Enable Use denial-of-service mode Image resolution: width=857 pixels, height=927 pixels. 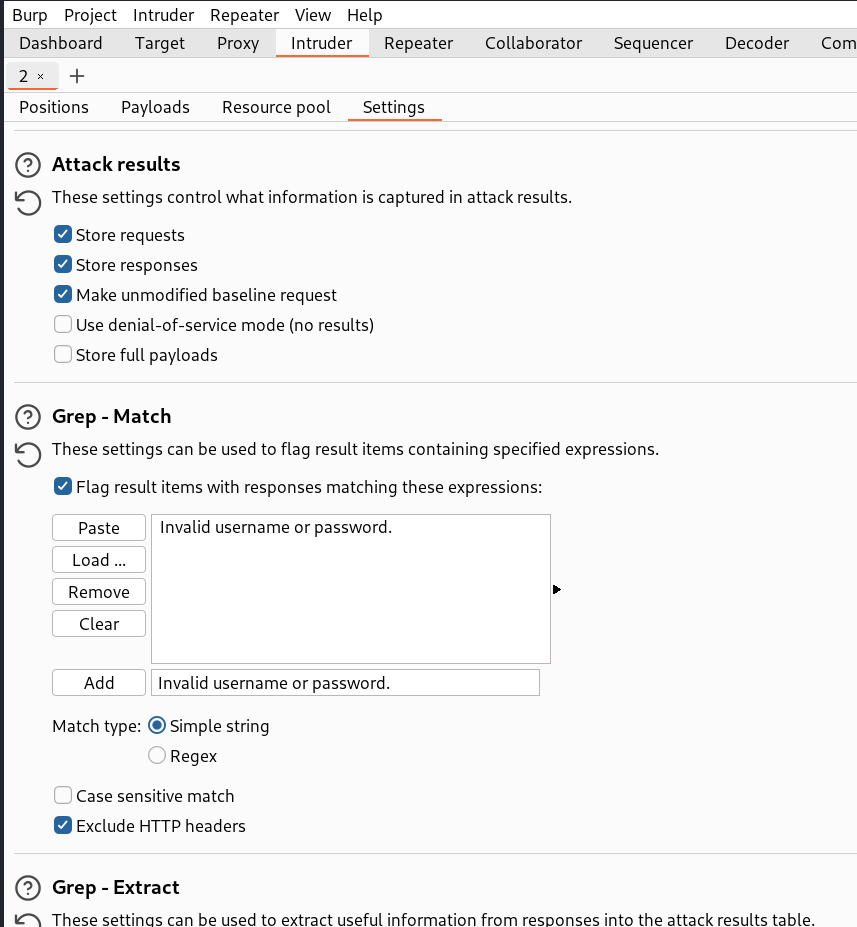(x=62, y=324)
